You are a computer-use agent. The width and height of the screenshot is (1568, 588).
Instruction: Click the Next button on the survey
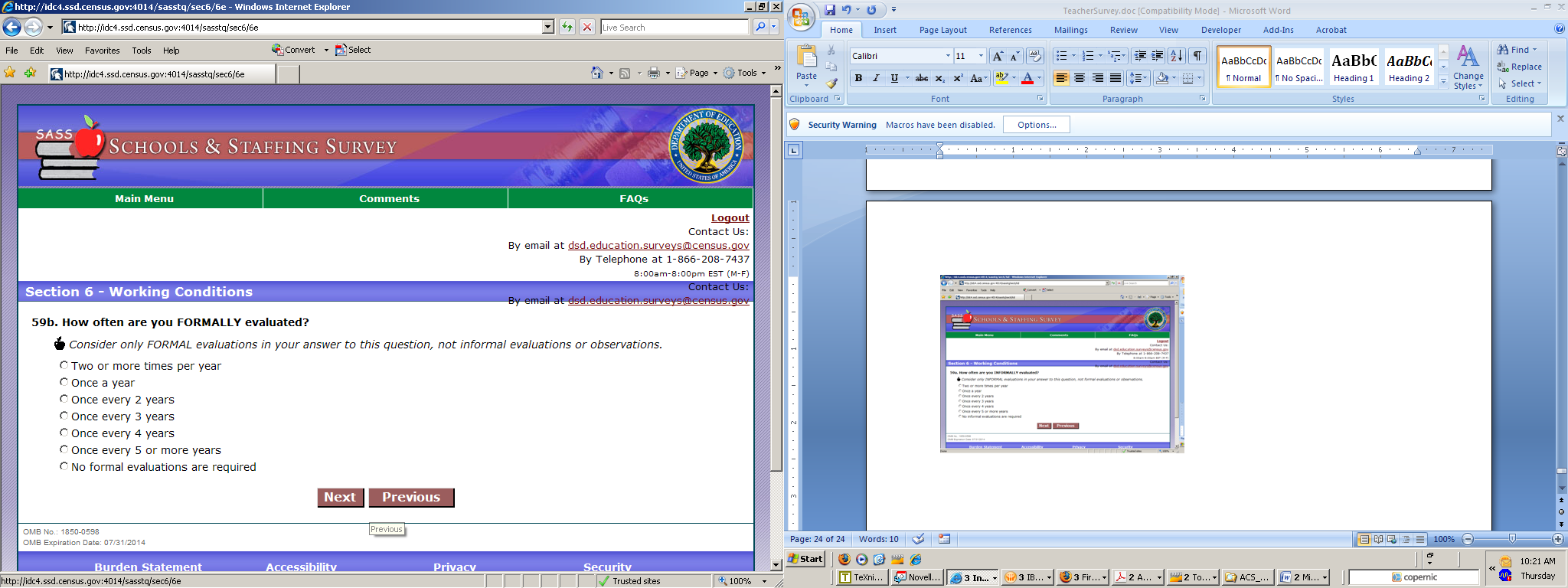pos(340,498)
